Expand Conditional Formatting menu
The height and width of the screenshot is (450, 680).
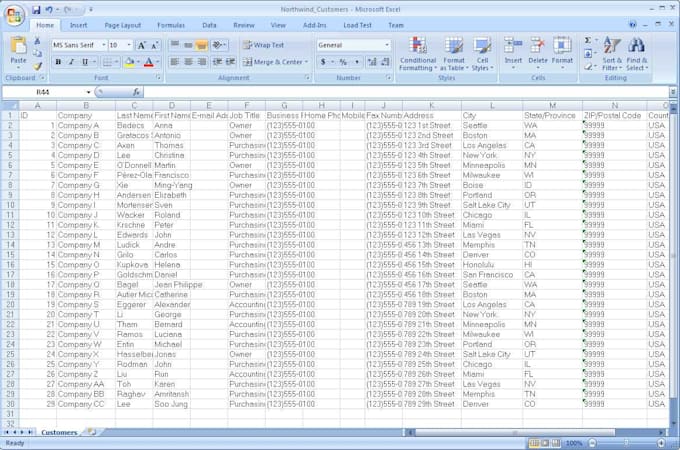click(418, 54)
